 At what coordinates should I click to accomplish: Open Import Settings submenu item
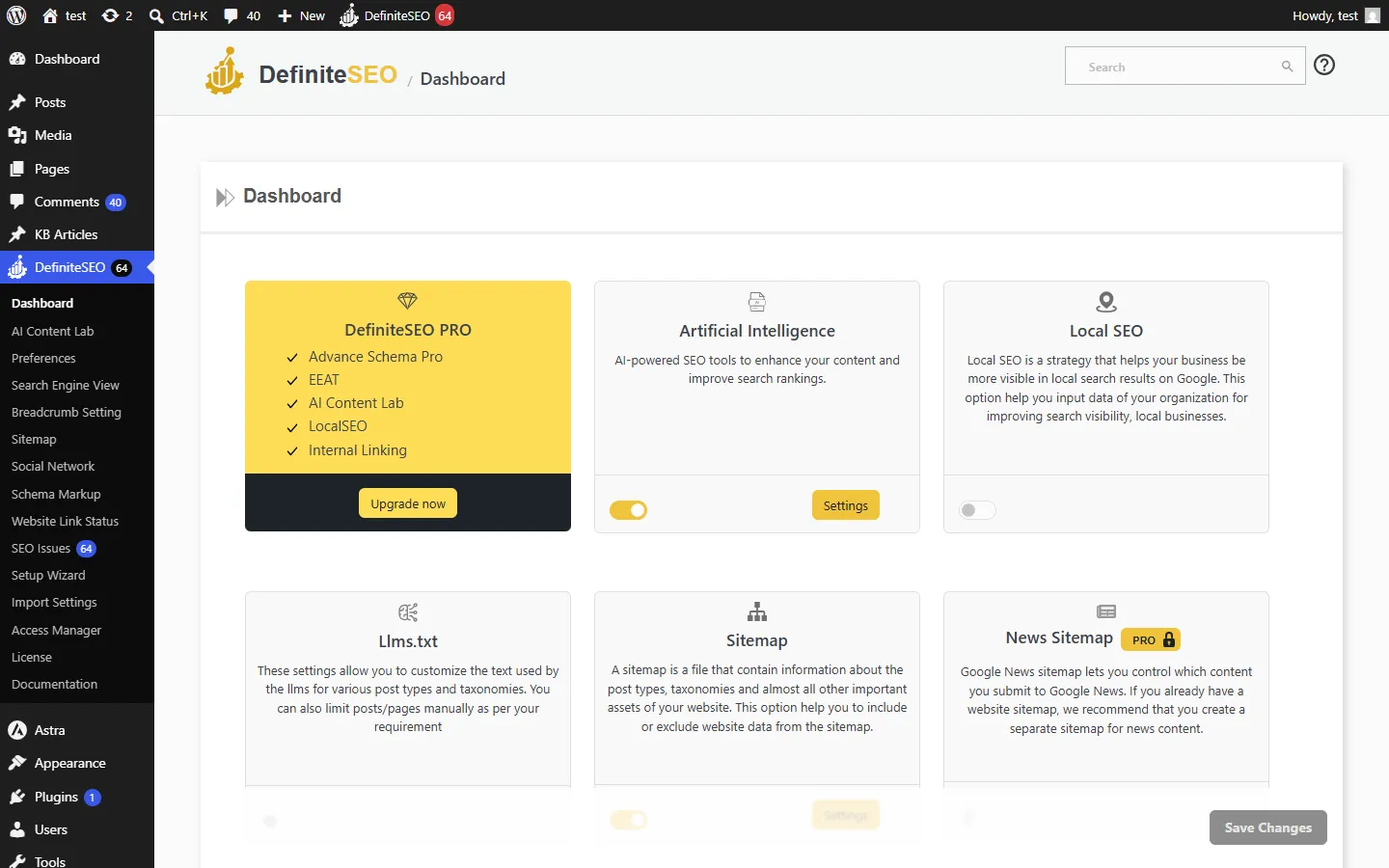pos(54,602)
